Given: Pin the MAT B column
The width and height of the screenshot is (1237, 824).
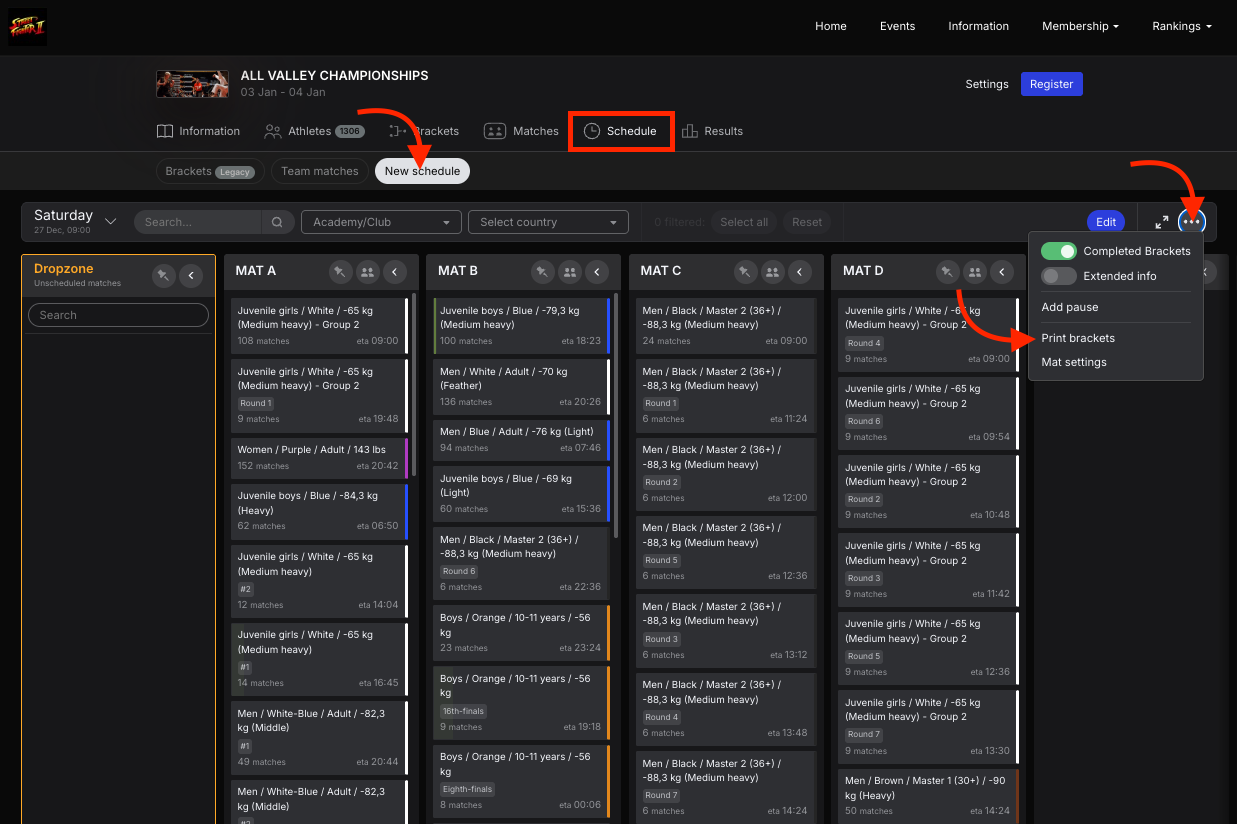Looking at the screenshot, I should pos(543,271).
